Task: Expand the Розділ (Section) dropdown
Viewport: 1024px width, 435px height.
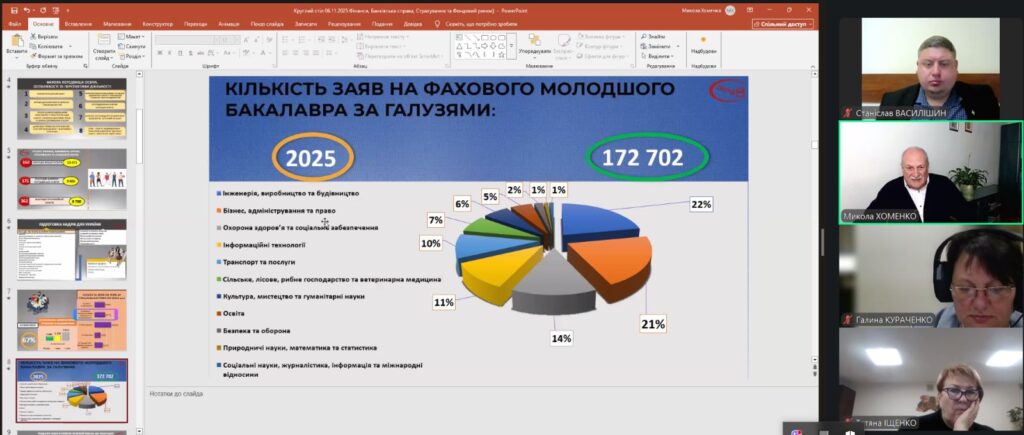Action: point(133,56)
